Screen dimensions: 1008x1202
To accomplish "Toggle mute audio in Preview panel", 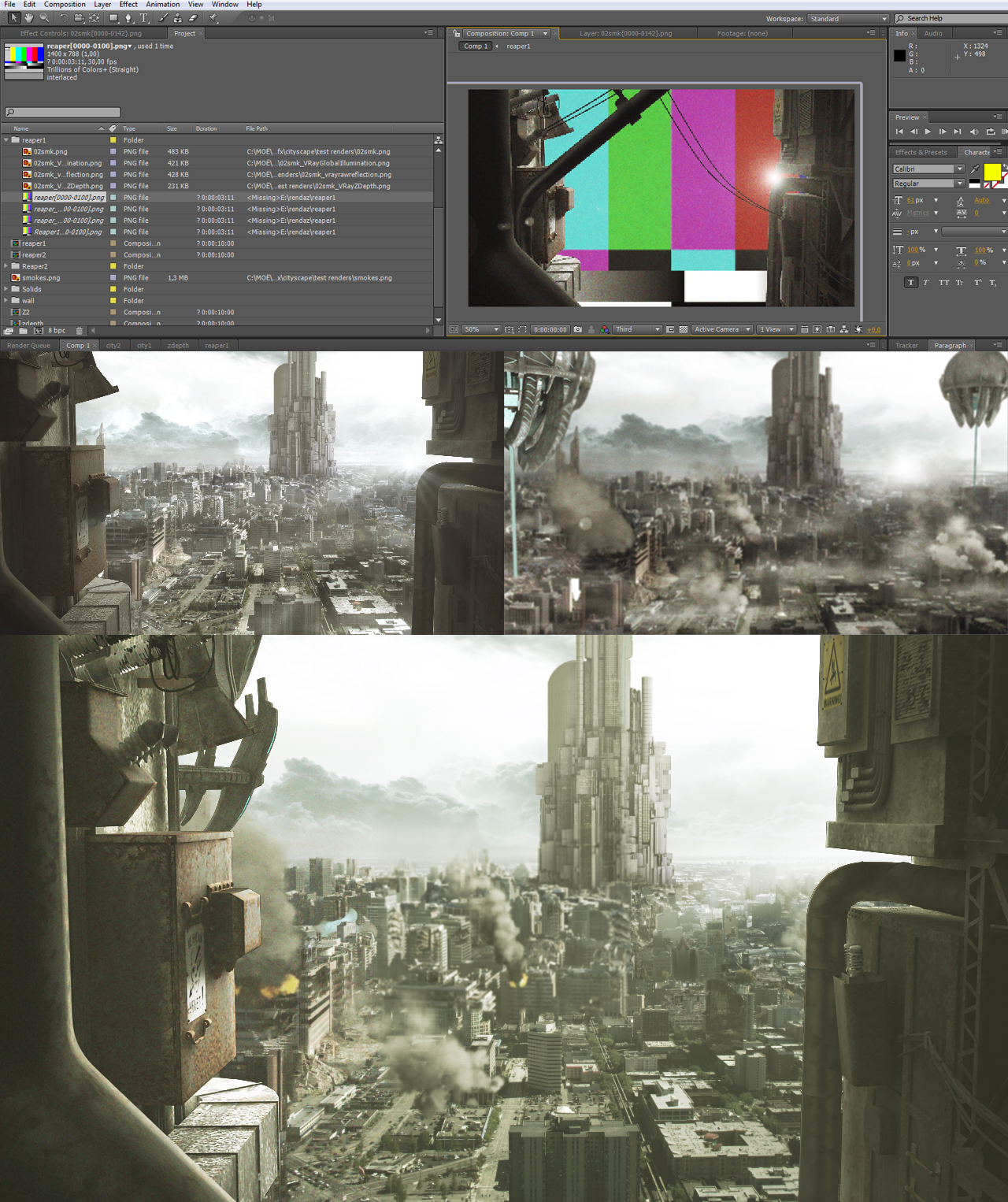I will click(x=974, y=132).
